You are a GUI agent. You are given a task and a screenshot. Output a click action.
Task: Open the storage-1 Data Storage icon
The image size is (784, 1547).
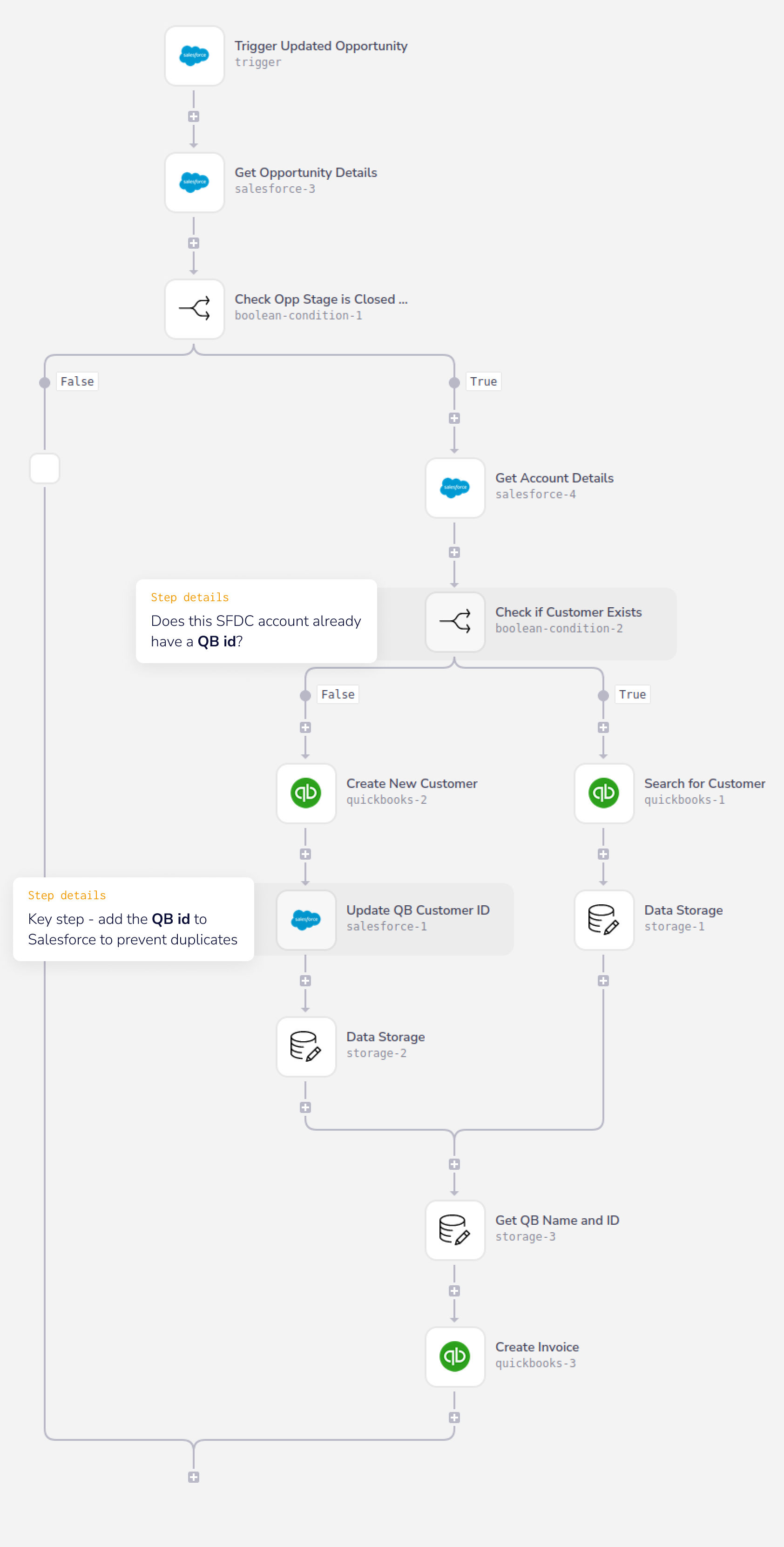point(603,919)
